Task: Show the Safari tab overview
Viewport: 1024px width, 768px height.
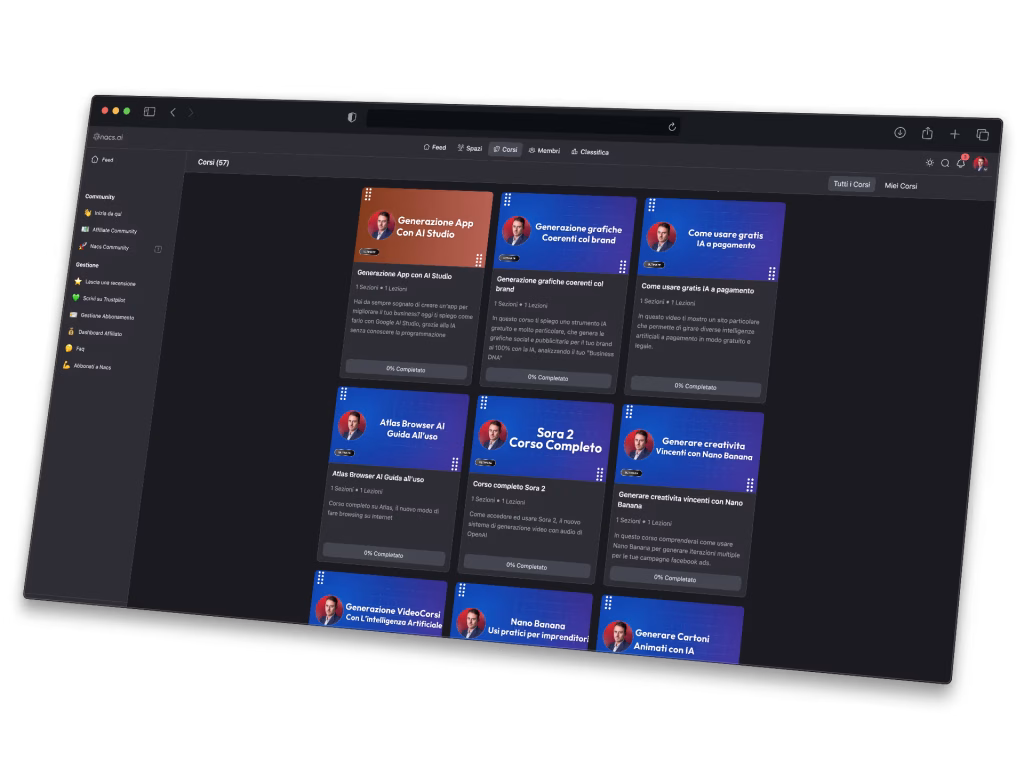Action: 983,135
